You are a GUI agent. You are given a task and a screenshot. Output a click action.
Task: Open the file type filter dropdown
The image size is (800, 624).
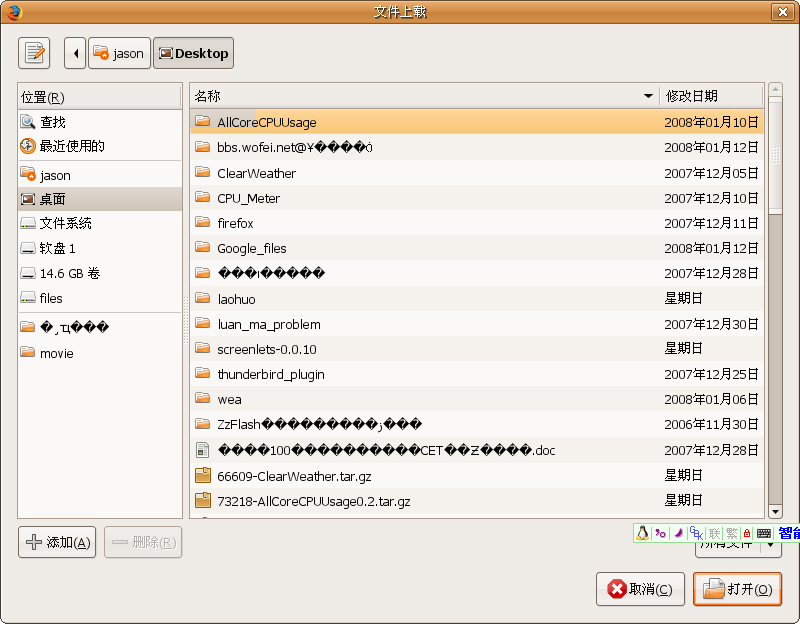pos(738,548)
